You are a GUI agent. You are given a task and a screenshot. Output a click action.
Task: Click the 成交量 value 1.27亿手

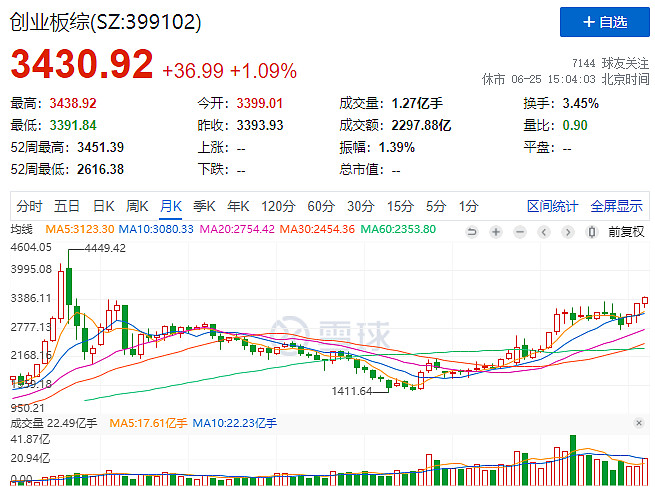(x=417, y=103)
